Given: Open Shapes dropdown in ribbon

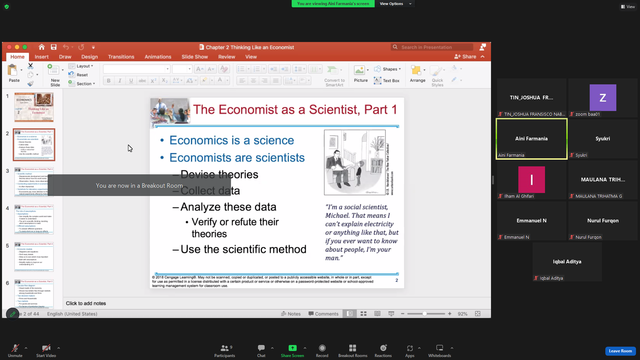Looking at the screenshot, I should (x=388, y=69).
